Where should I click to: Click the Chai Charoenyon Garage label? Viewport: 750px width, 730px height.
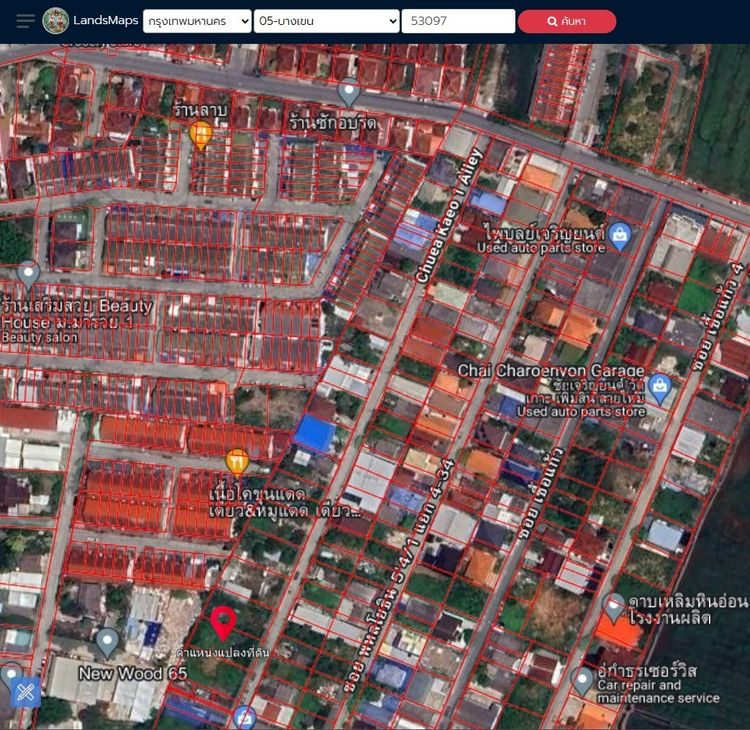551,371
